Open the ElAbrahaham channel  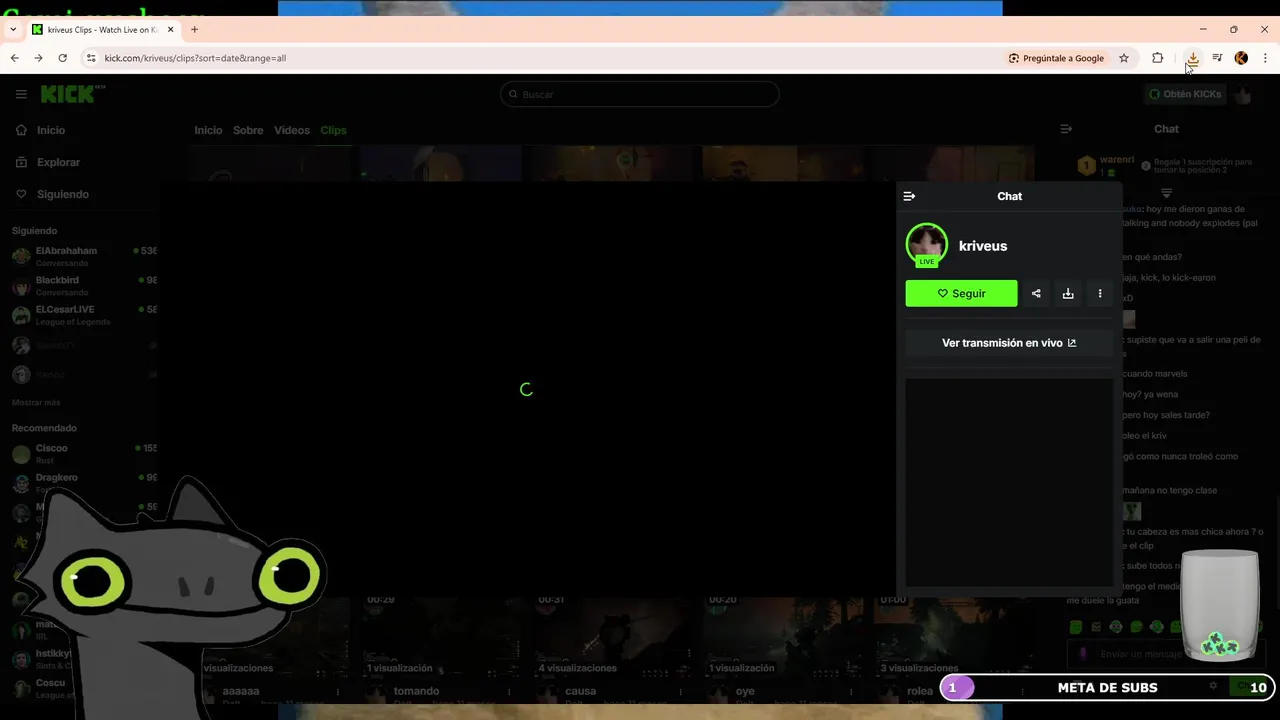84,257
